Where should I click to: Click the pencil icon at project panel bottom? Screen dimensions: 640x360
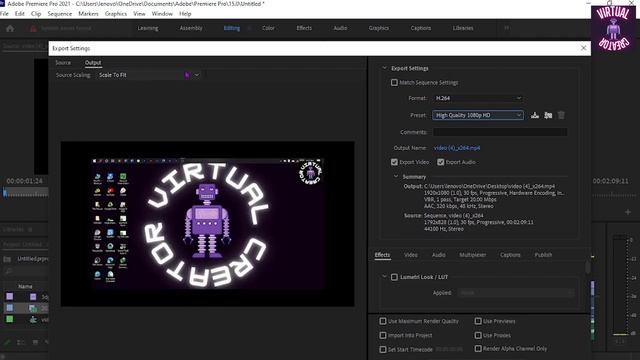[x=7, y=342]
